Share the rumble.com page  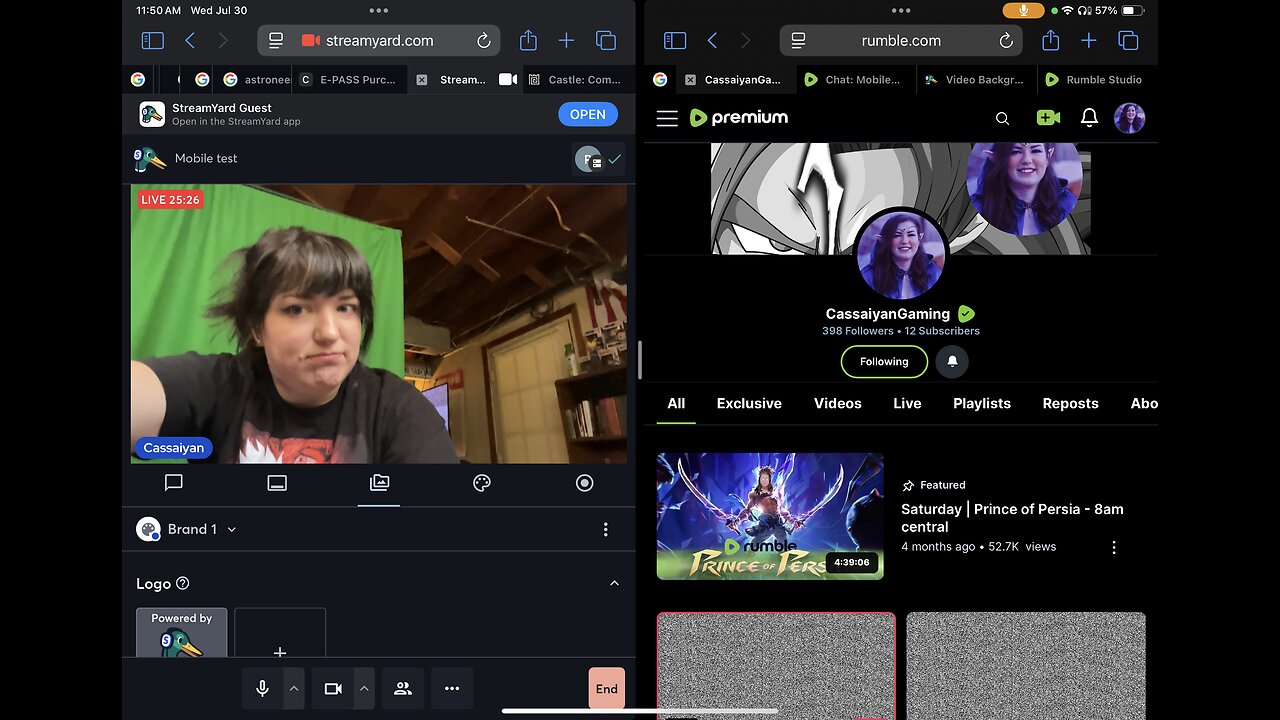point(1050,40)
